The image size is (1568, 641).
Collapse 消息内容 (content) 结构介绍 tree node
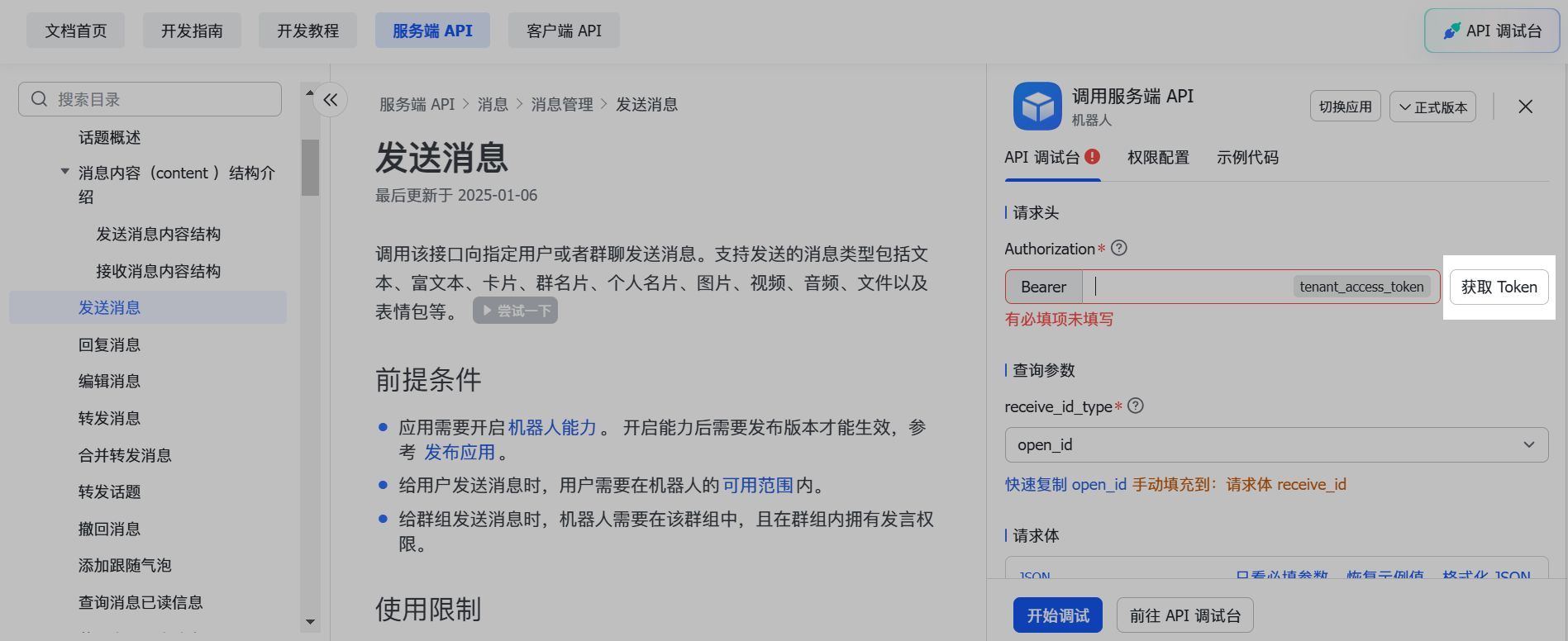64,172
